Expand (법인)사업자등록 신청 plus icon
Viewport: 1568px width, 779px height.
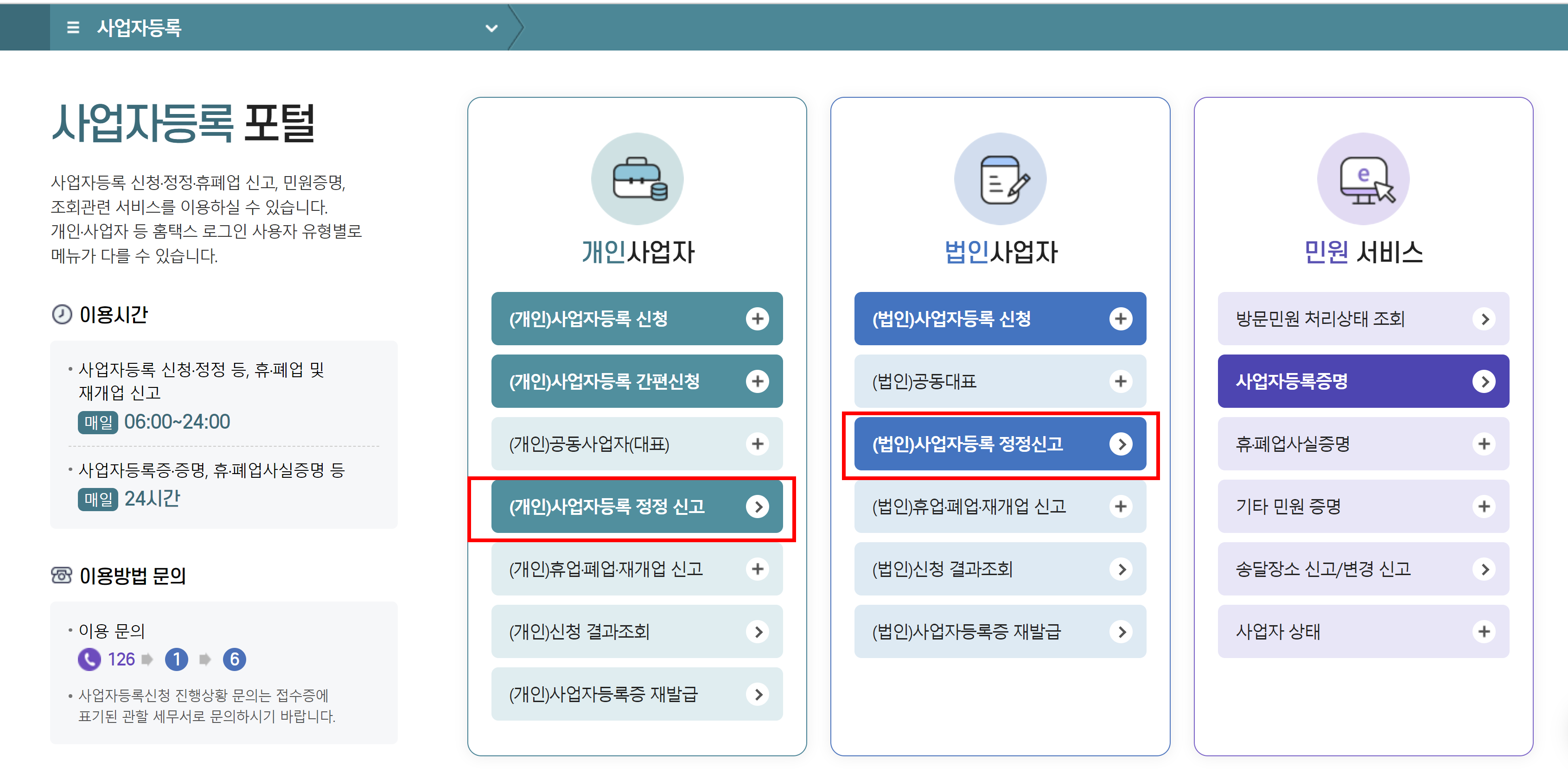[x=1121, y=319]
